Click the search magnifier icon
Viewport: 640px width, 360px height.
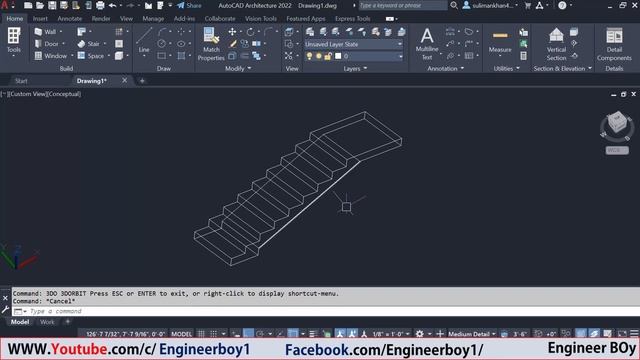pyautogui.click(x=453, y=5)
